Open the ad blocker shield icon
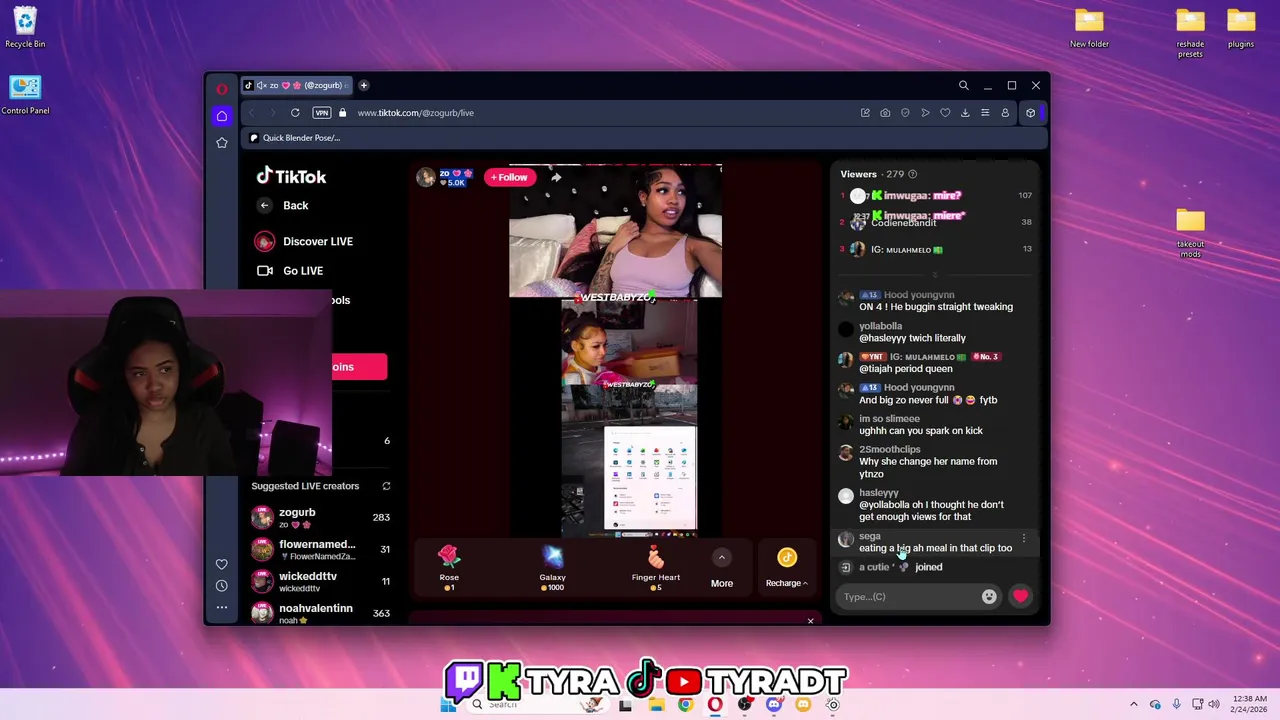The image size is (1280, 720). click(905, 113)
